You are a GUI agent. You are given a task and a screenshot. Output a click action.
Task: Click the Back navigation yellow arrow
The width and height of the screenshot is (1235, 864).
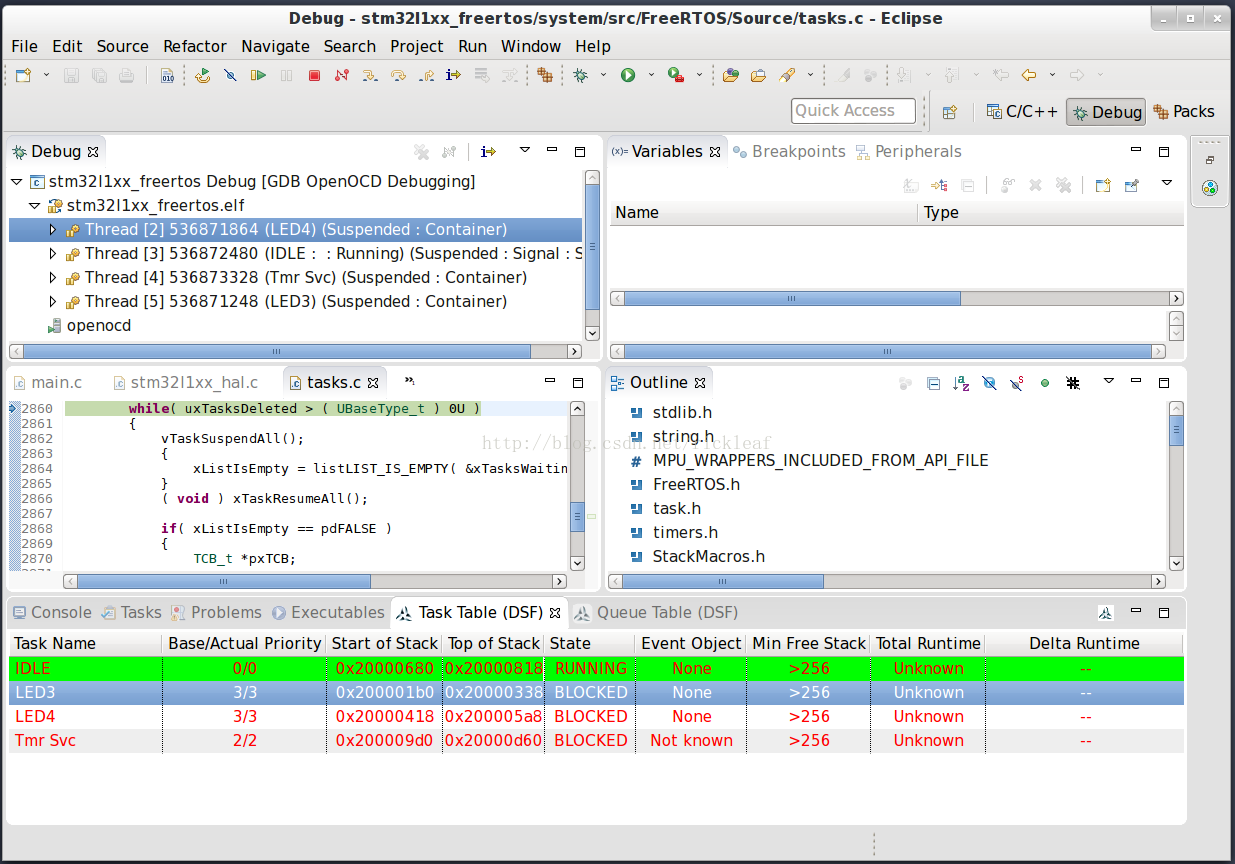(x=1027, y=75)
